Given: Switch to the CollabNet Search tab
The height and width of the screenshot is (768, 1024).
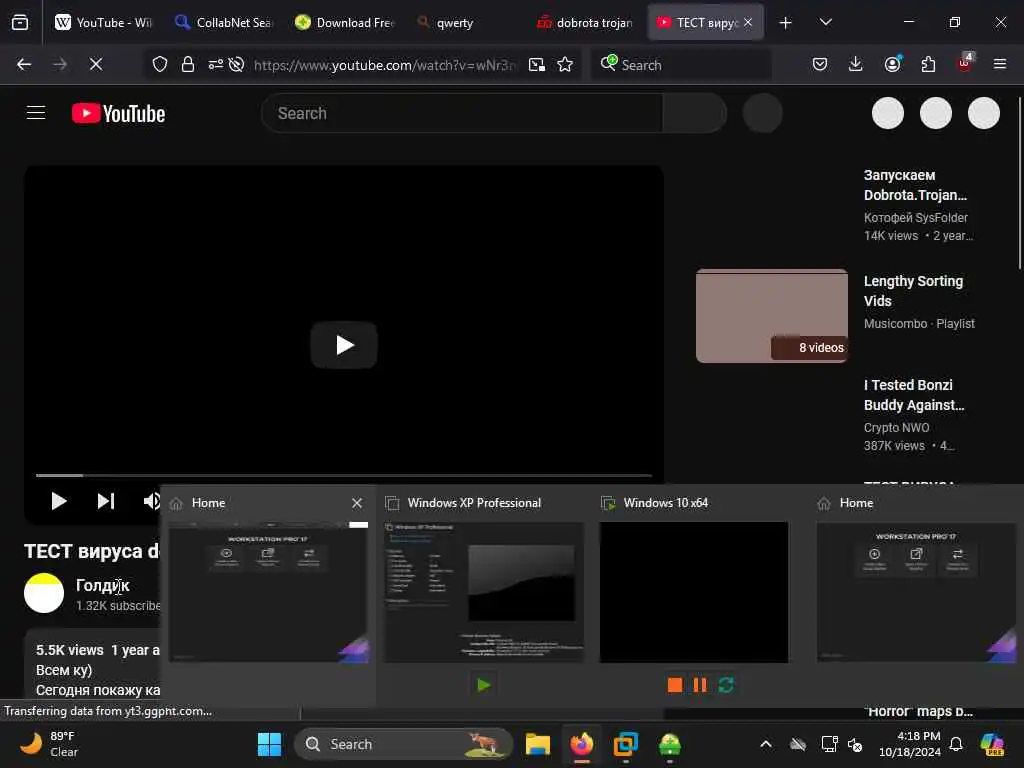Looking at the screenshot, I should 223,22.
